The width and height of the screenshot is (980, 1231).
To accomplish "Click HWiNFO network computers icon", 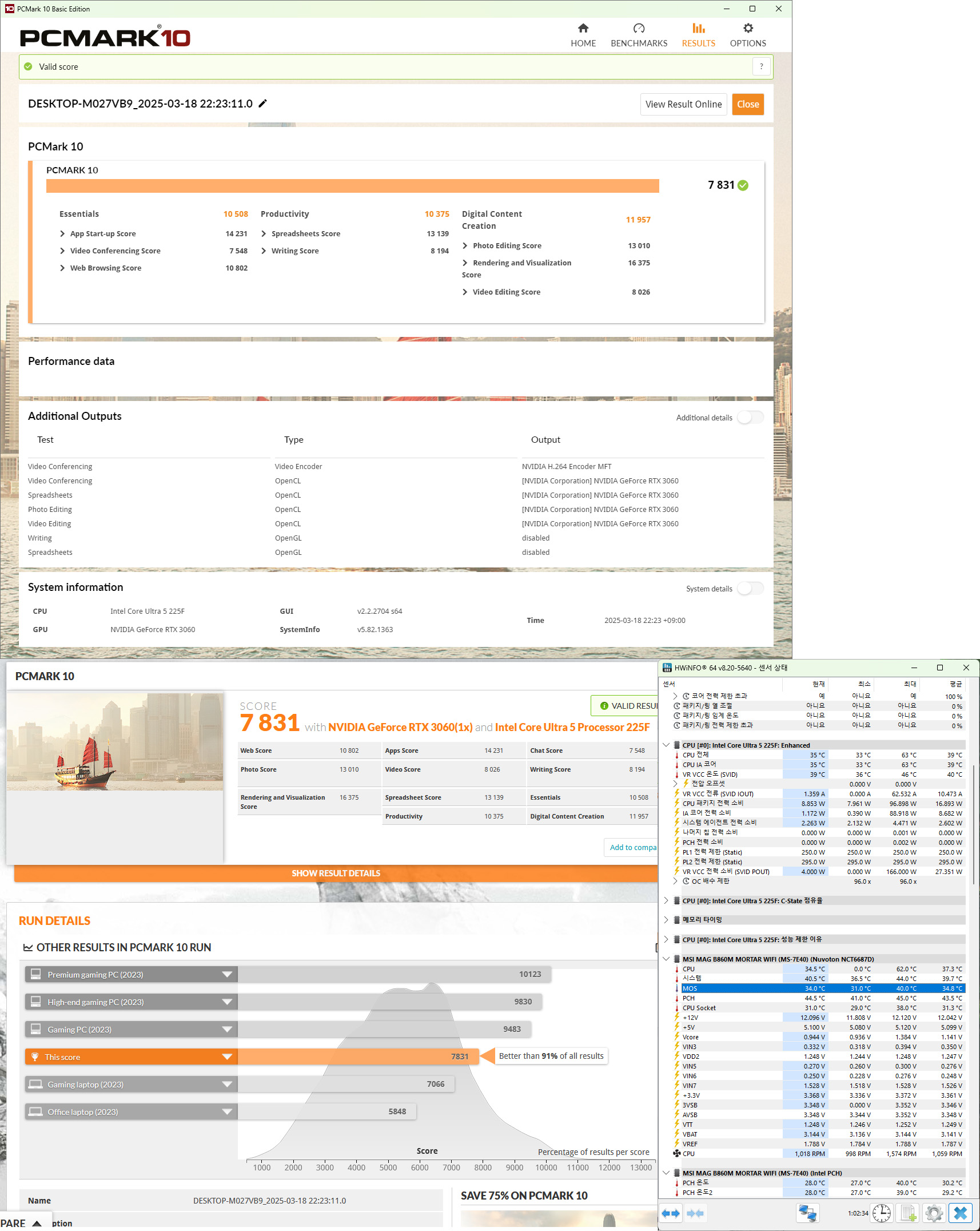I will (808, 1213).
